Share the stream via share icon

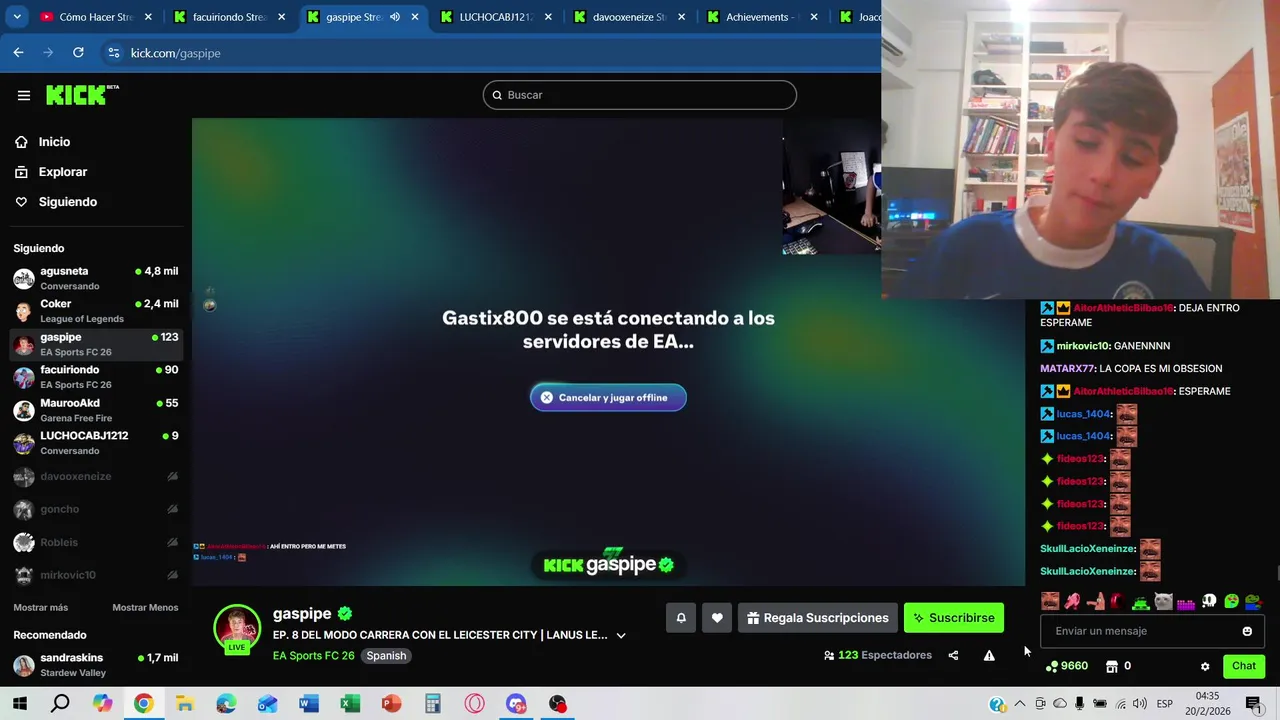[x=953, y=655]
